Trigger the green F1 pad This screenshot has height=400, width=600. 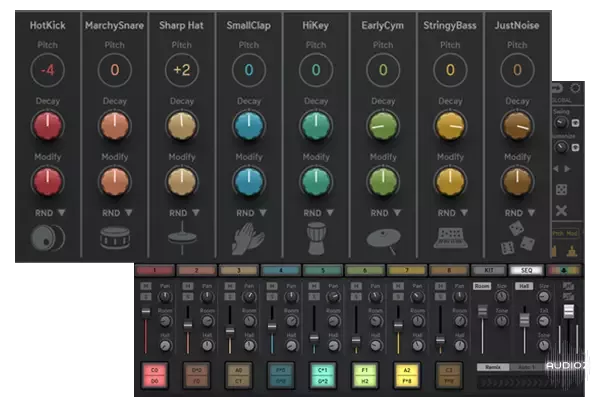pyautogui.click(x=365, y=376)
